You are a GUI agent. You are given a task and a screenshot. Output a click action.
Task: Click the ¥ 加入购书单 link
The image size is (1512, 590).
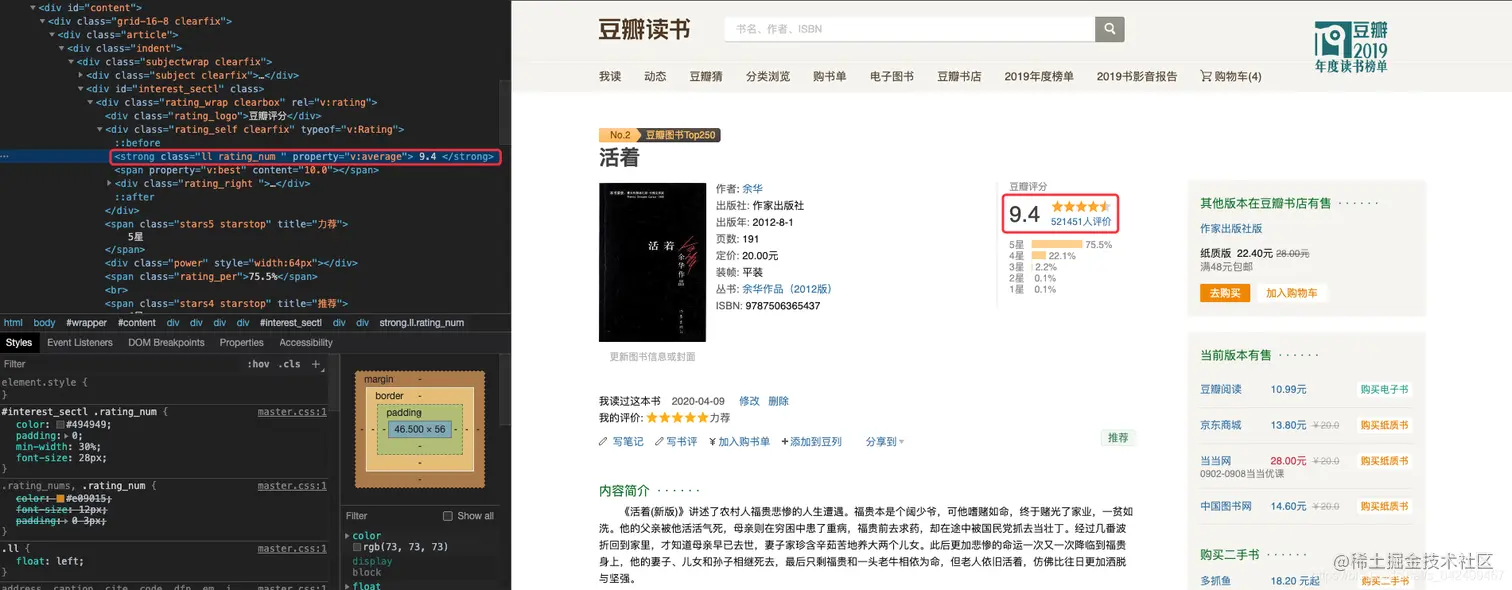739,441
